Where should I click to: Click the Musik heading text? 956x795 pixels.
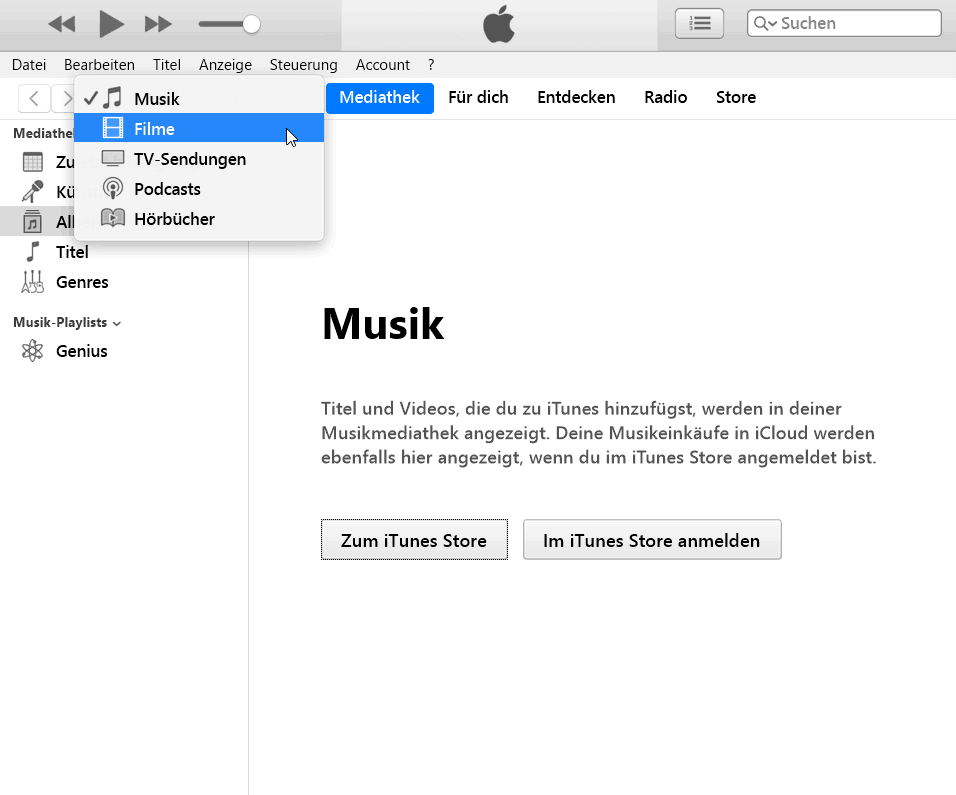click(x=383, y=323)
